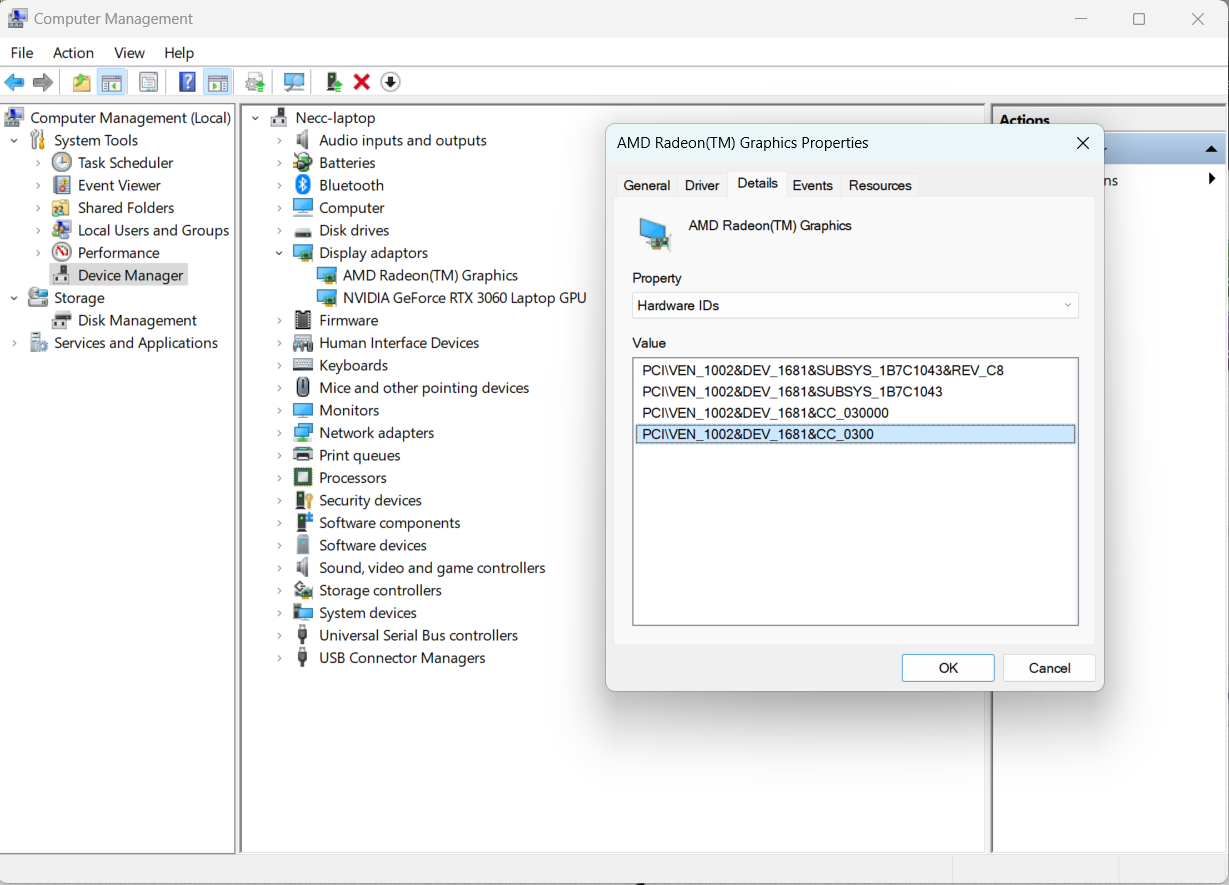Confirm the dialog with OK

tap(948, 668)
